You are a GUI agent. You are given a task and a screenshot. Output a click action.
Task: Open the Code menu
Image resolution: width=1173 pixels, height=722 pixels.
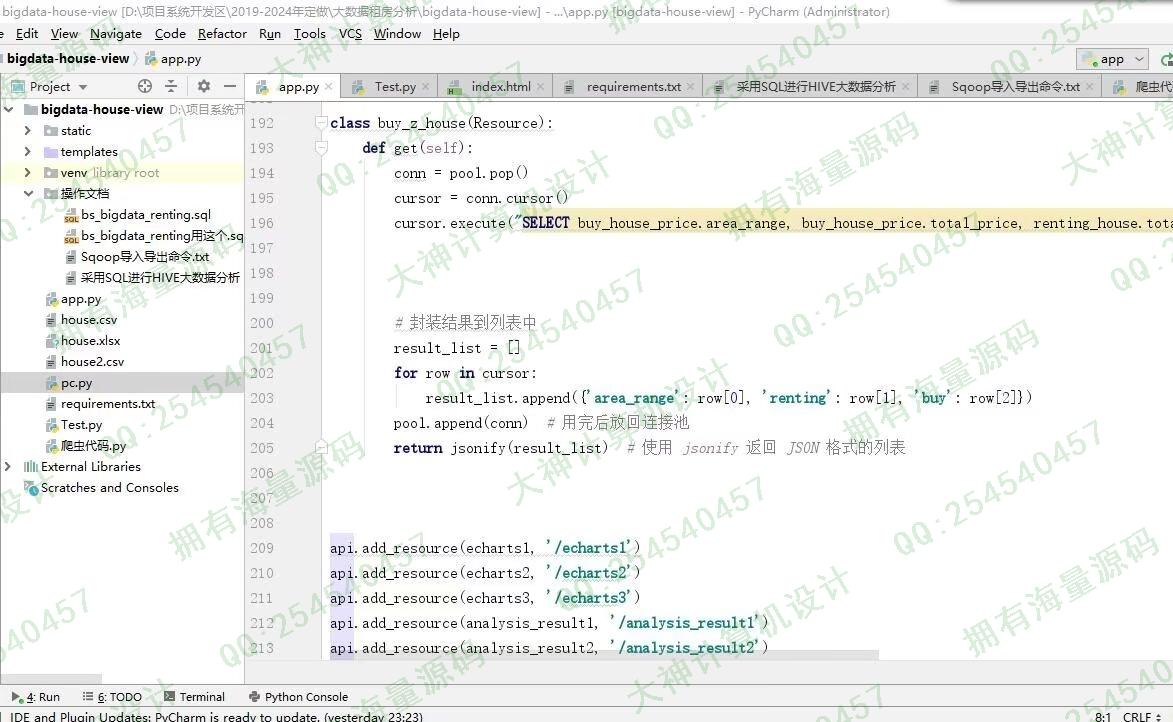pyautogui.click(x=170, y=34)
